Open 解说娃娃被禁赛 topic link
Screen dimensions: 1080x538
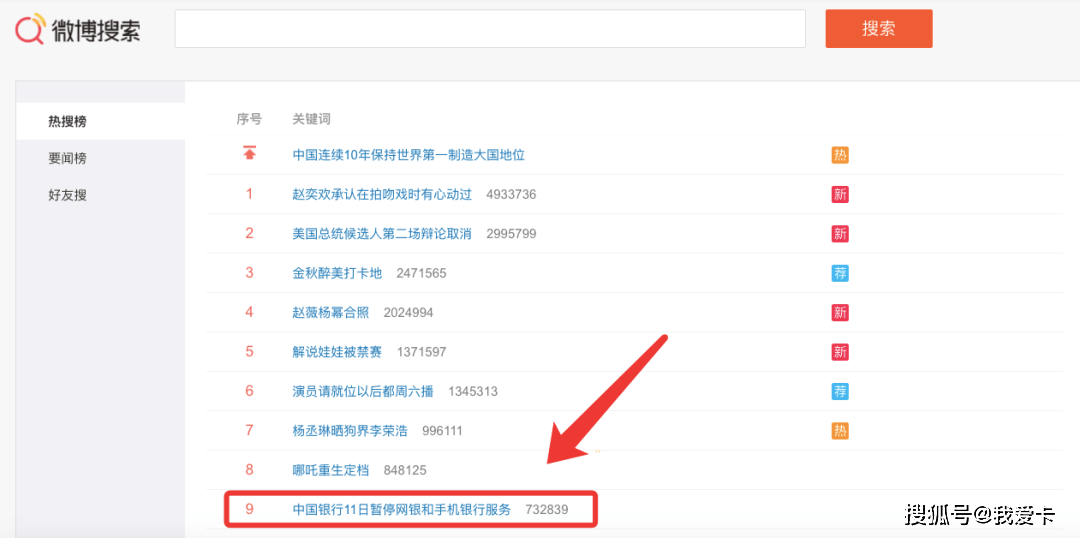(x=337, y=352)
